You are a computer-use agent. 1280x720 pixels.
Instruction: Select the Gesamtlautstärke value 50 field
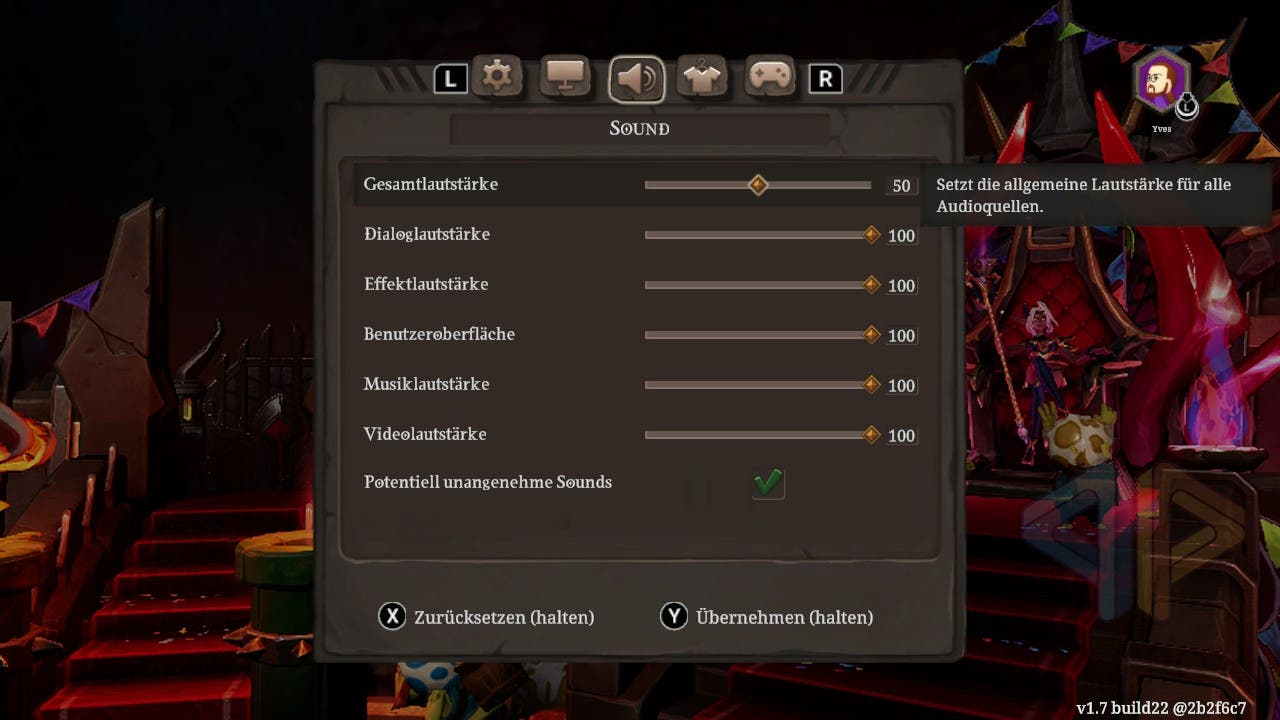pyautogui.click(x=901, y=185)
